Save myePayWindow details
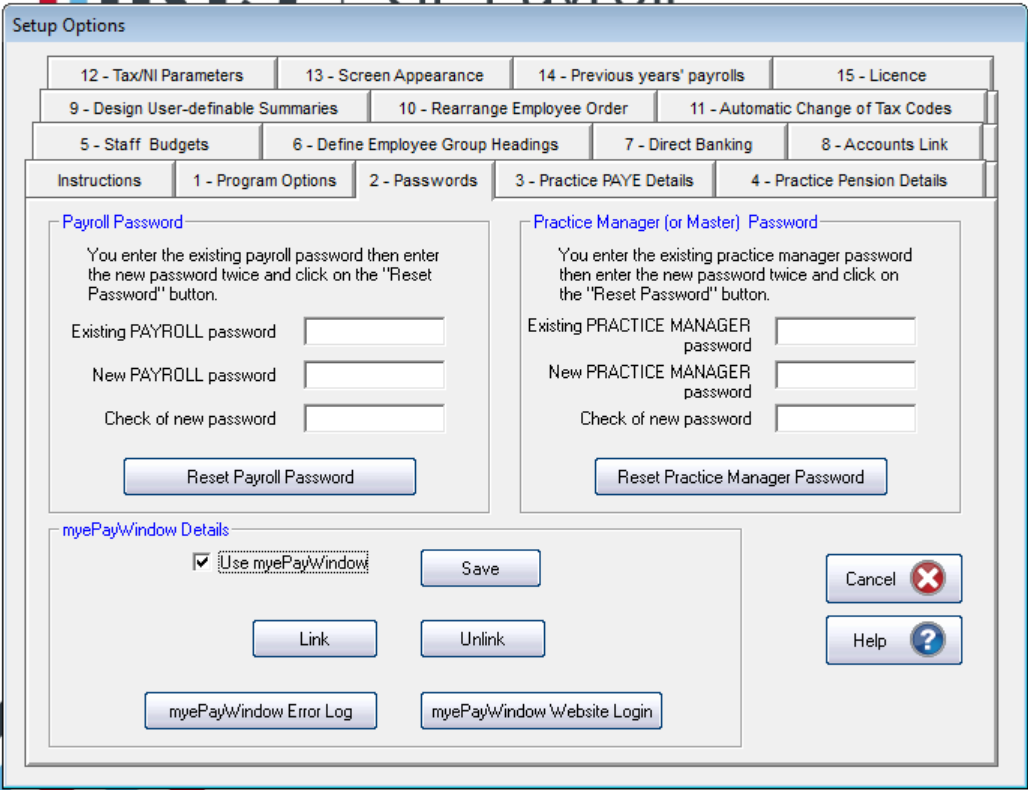The image size is (1028, 790). pos(481,568)
